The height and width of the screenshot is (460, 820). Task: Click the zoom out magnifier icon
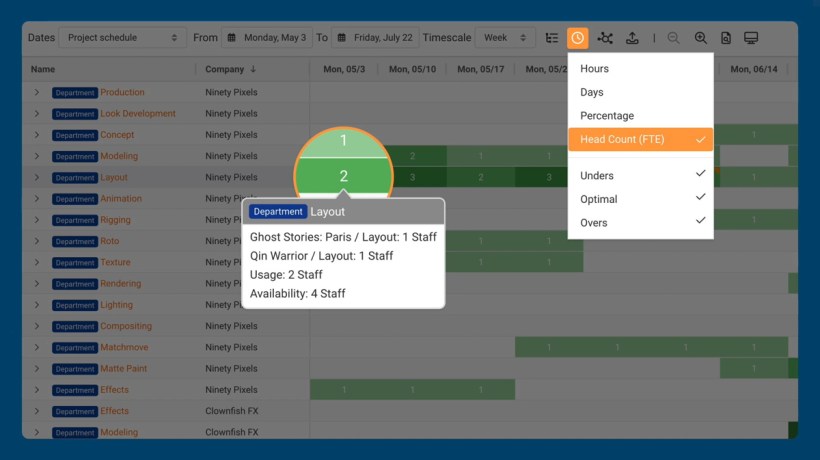(x=673, y=38)
